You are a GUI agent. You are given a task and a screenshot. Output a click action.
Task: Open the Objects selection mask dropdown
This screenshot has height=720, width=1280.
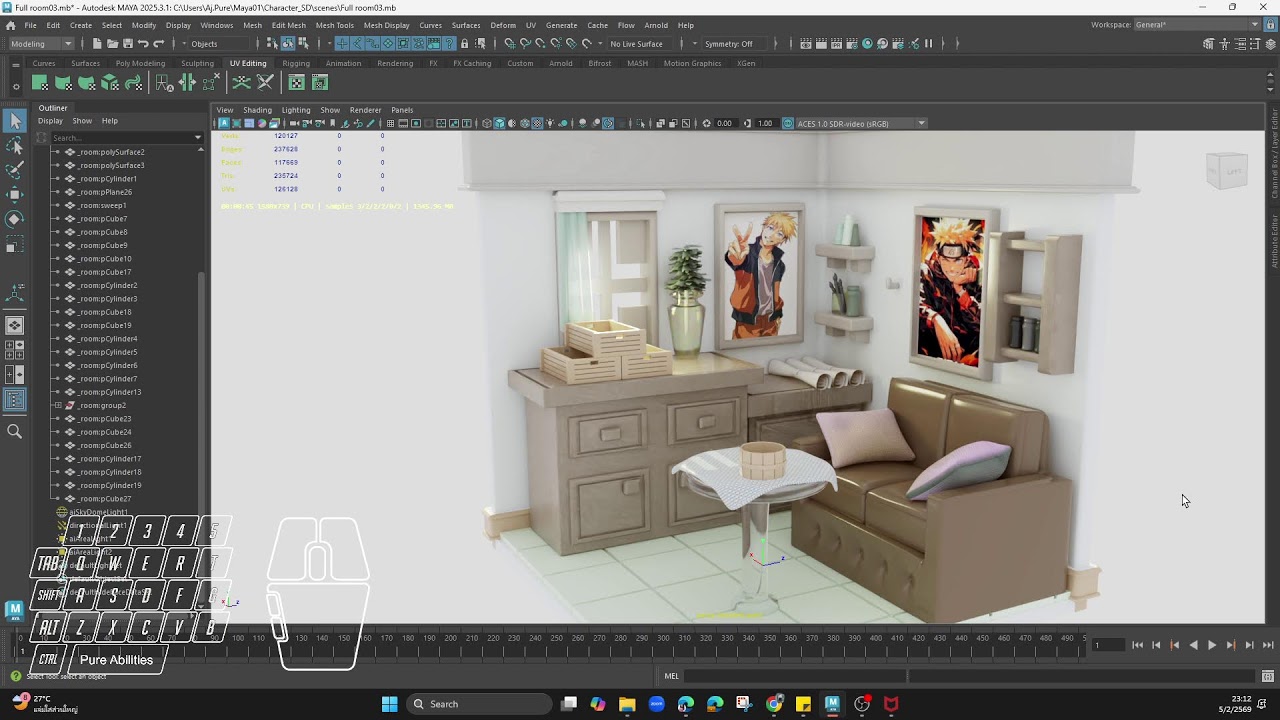[x=220, y=44]
